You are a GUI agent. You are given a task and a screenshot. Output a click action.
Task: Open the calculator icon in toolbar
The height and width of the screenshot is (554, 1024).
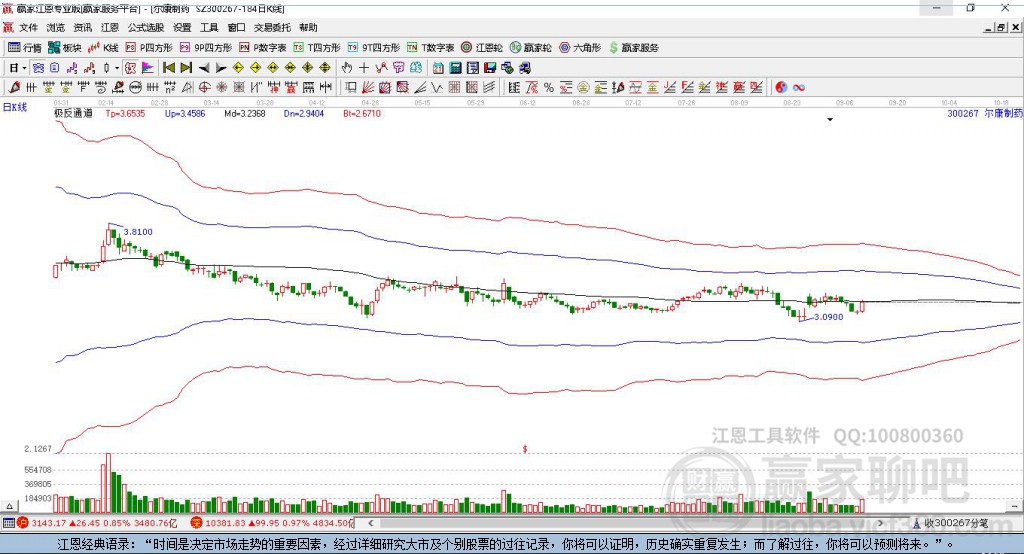[x=455, y=68]
